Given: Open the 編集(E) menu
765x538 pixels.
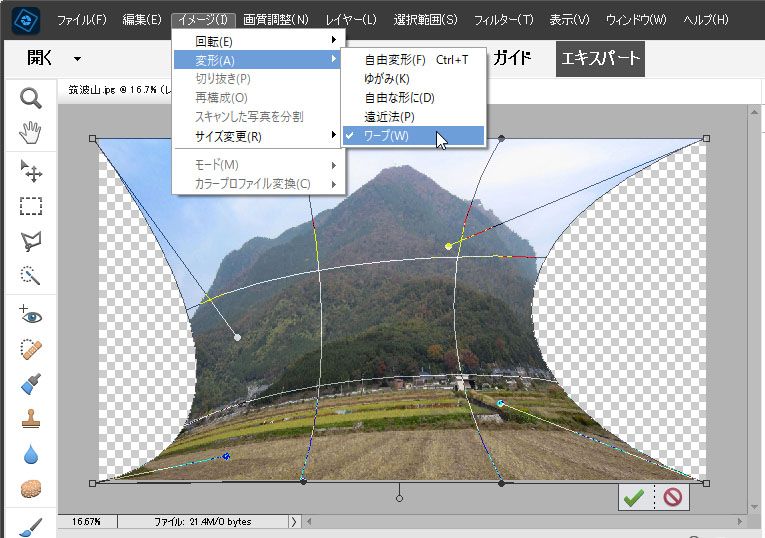Looking at the screenshot, I should coord(142,20).
